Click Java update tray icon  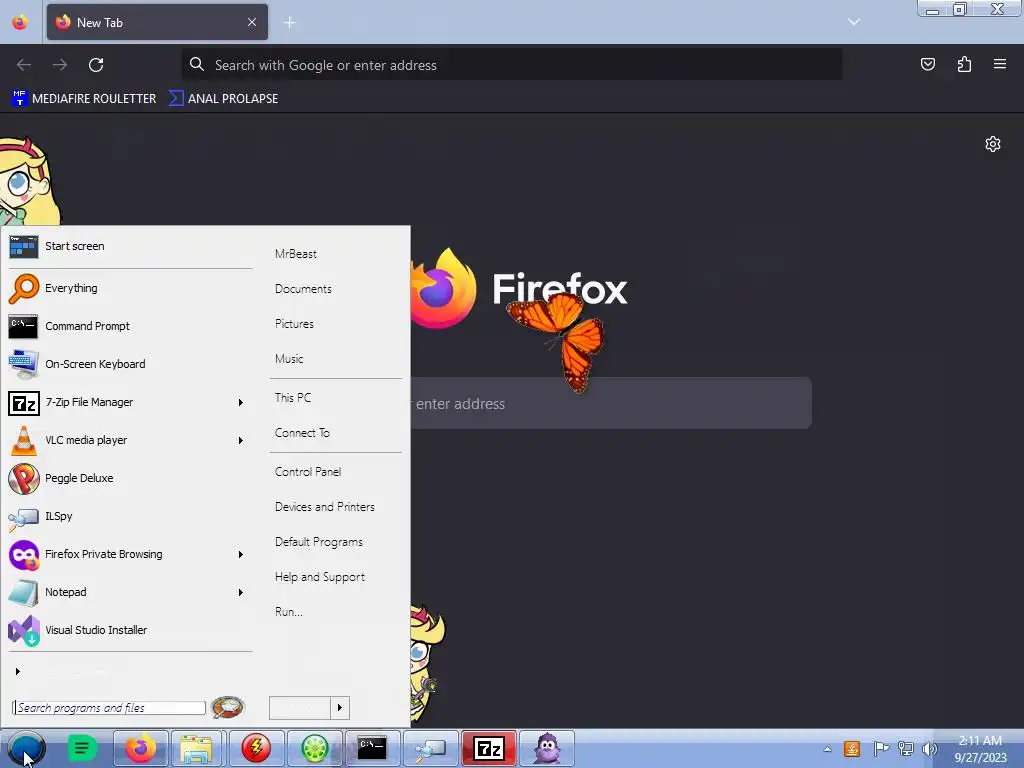[852, 749]
